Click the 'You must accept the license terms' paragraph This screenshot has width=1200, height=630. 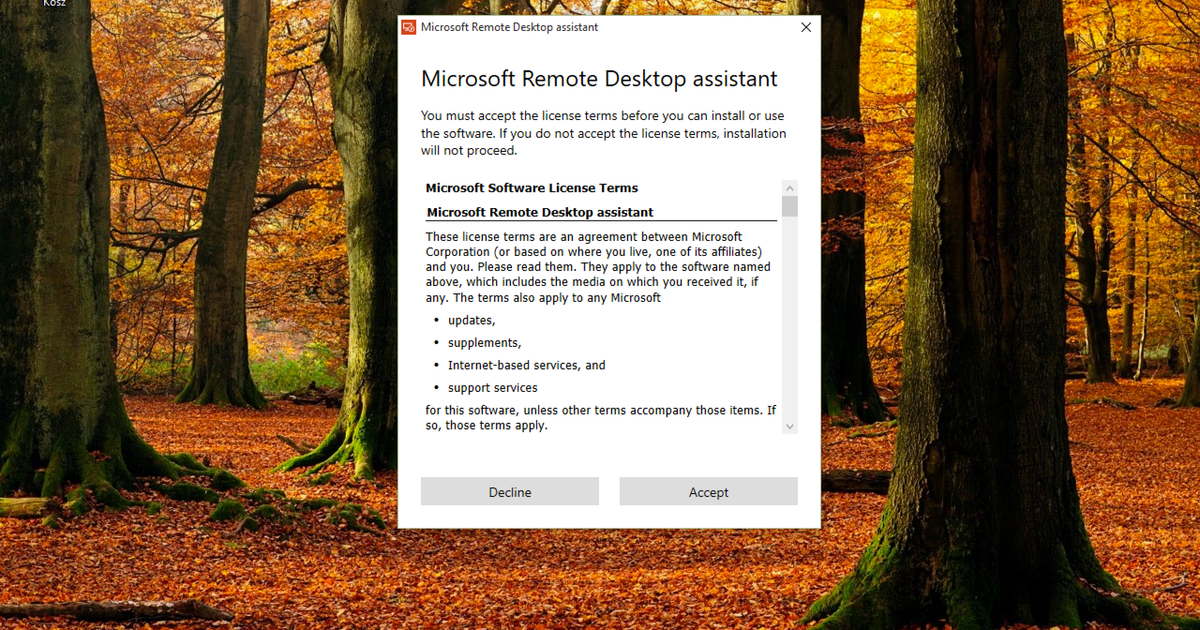pos(604,133)
